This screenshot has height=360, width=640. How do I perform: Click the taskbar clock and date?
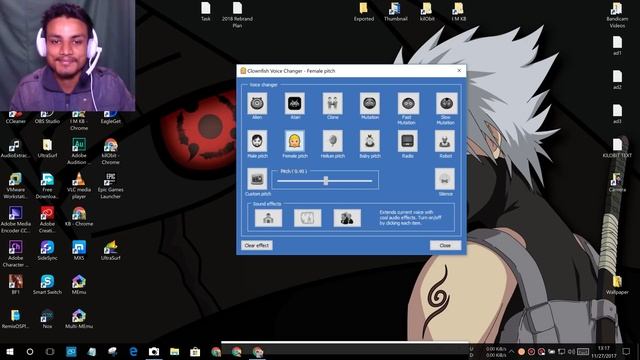click(x=604, y=351)
